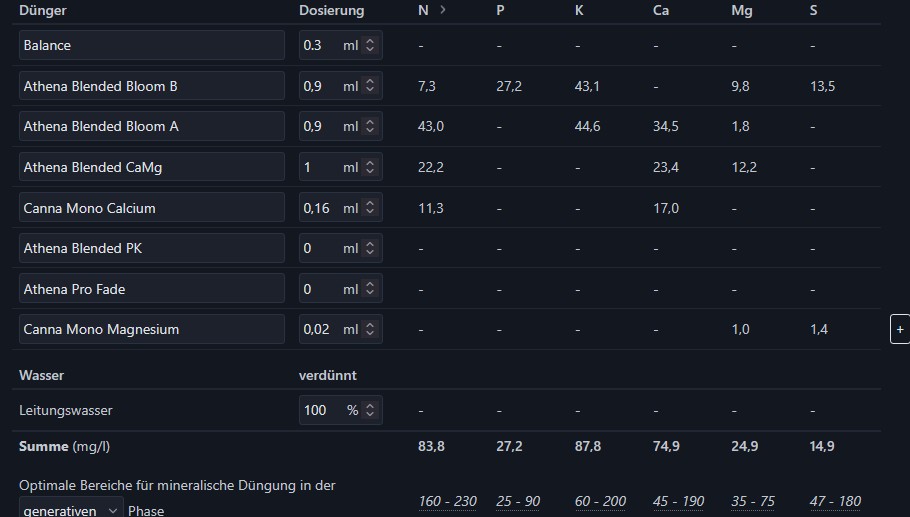
Task: Focus the Athena Blended CaMg name field
Action: tap(152, 168)
